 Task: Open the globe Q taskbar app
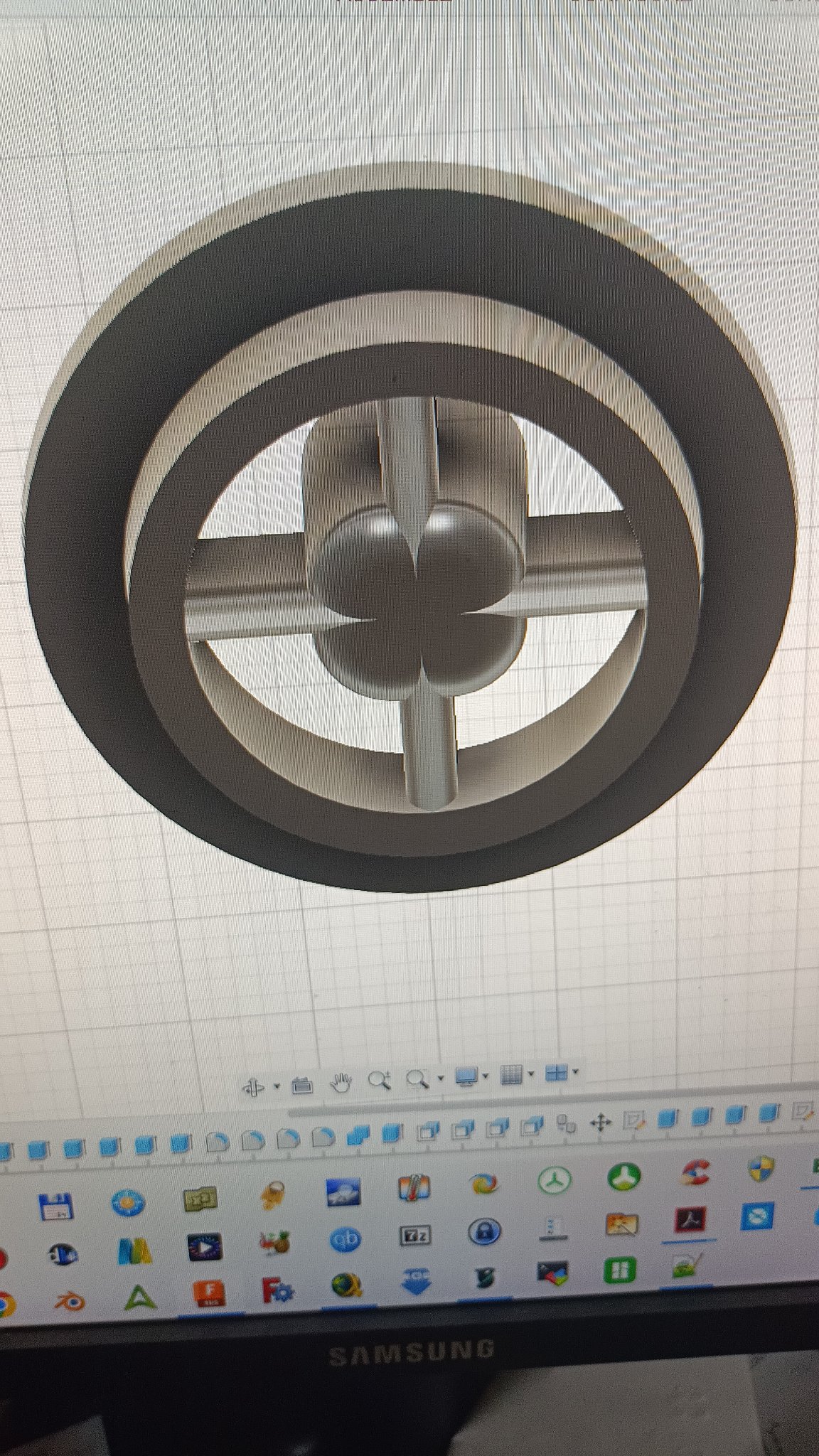click(x=347, y=1285)
